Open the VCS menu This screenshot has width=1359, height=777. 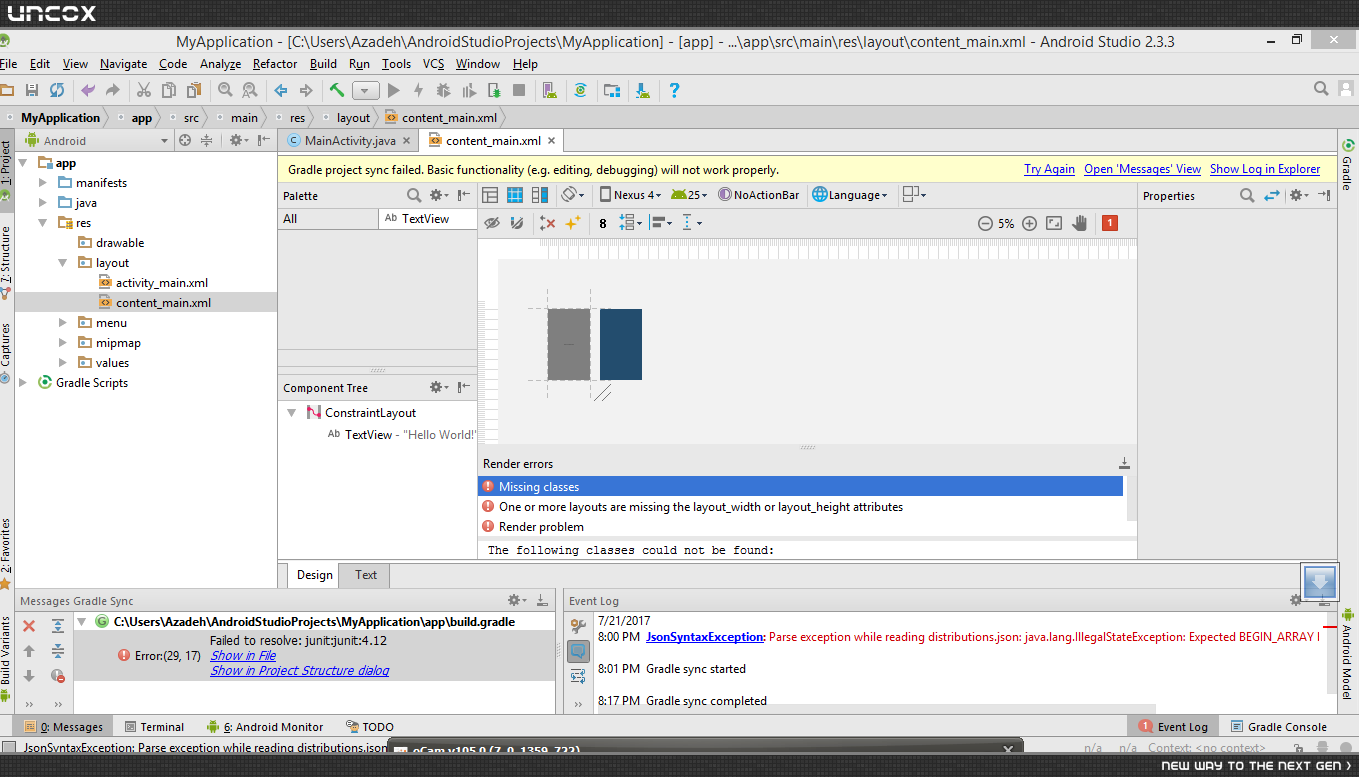pos(433,64)
